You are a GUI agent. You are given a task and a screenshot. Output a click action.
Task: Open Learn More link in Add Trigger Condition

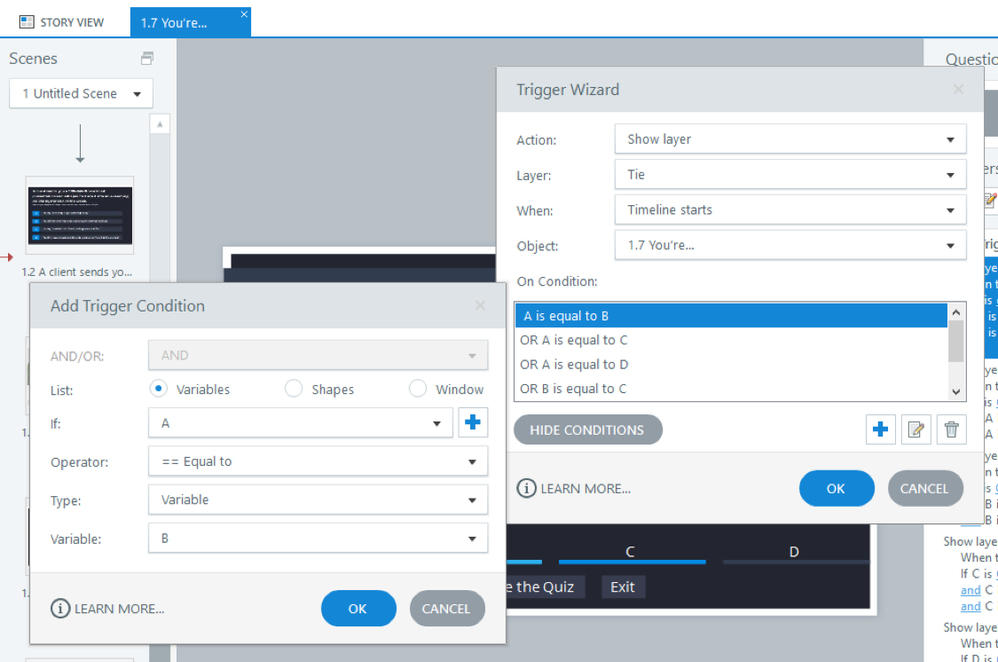(119, 609)
